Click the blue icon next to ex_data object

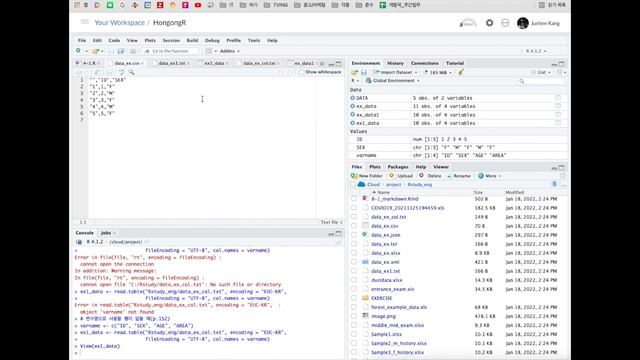(353, 106)
